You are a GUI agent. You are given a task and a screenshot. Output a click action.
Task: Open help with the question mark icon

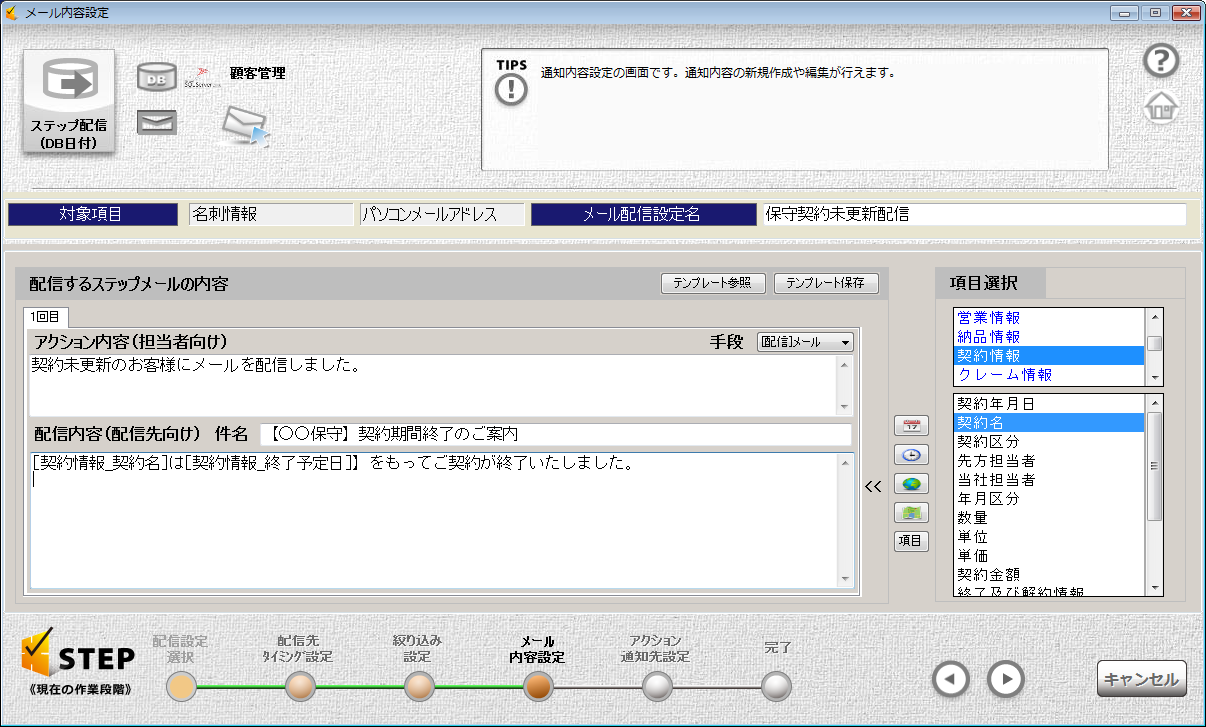1161,61
